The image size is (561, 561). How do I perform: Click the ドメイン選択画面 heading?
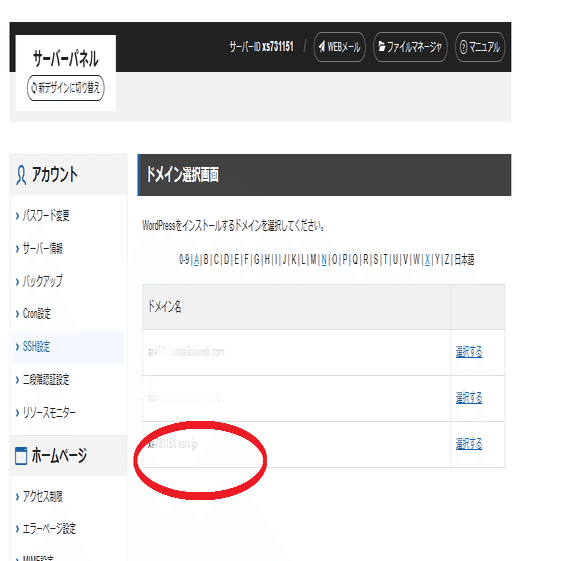182,175
